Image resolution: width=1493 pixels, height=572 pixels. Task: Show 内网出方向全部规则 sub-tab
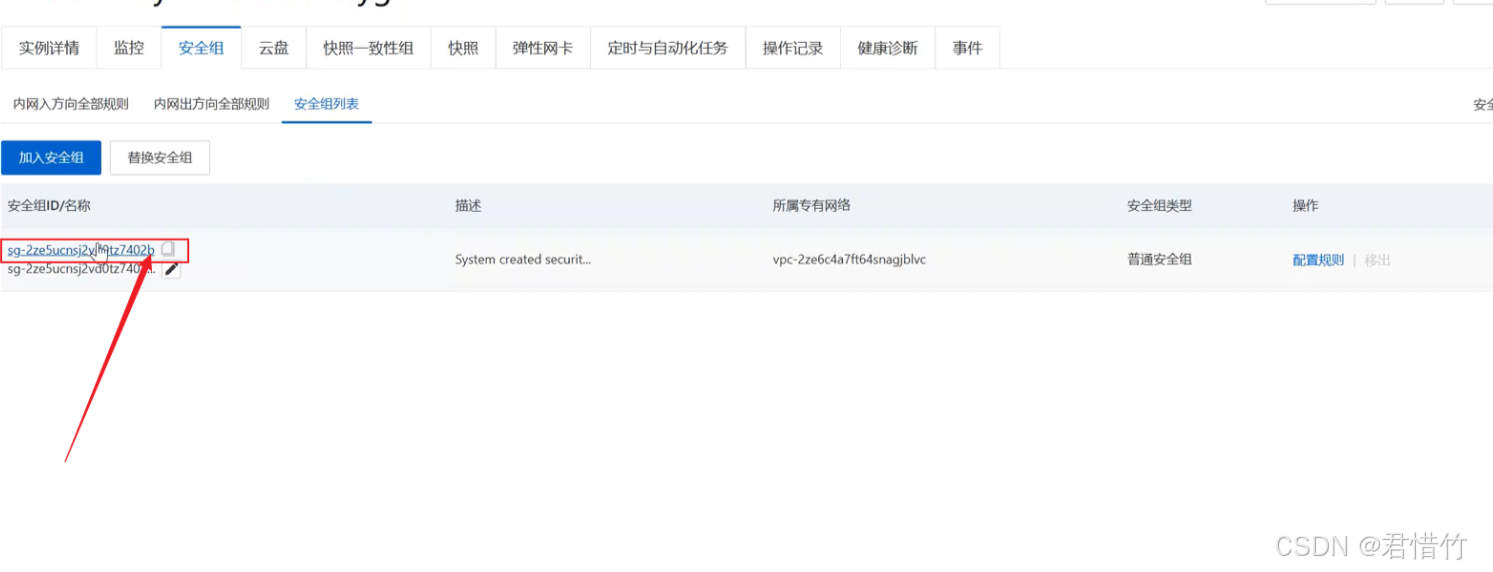pyautogui.click(x=212, y=104)
